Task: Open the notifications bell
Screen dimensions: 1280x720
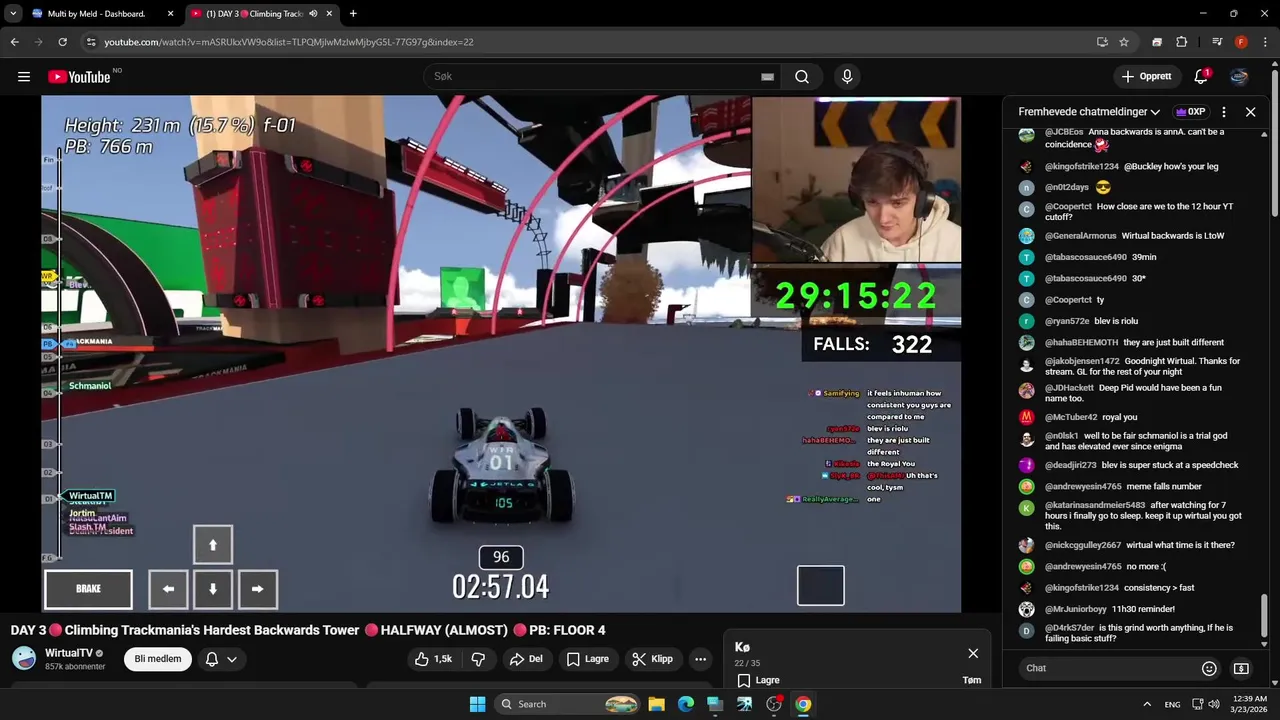Action: point(1201,76)
